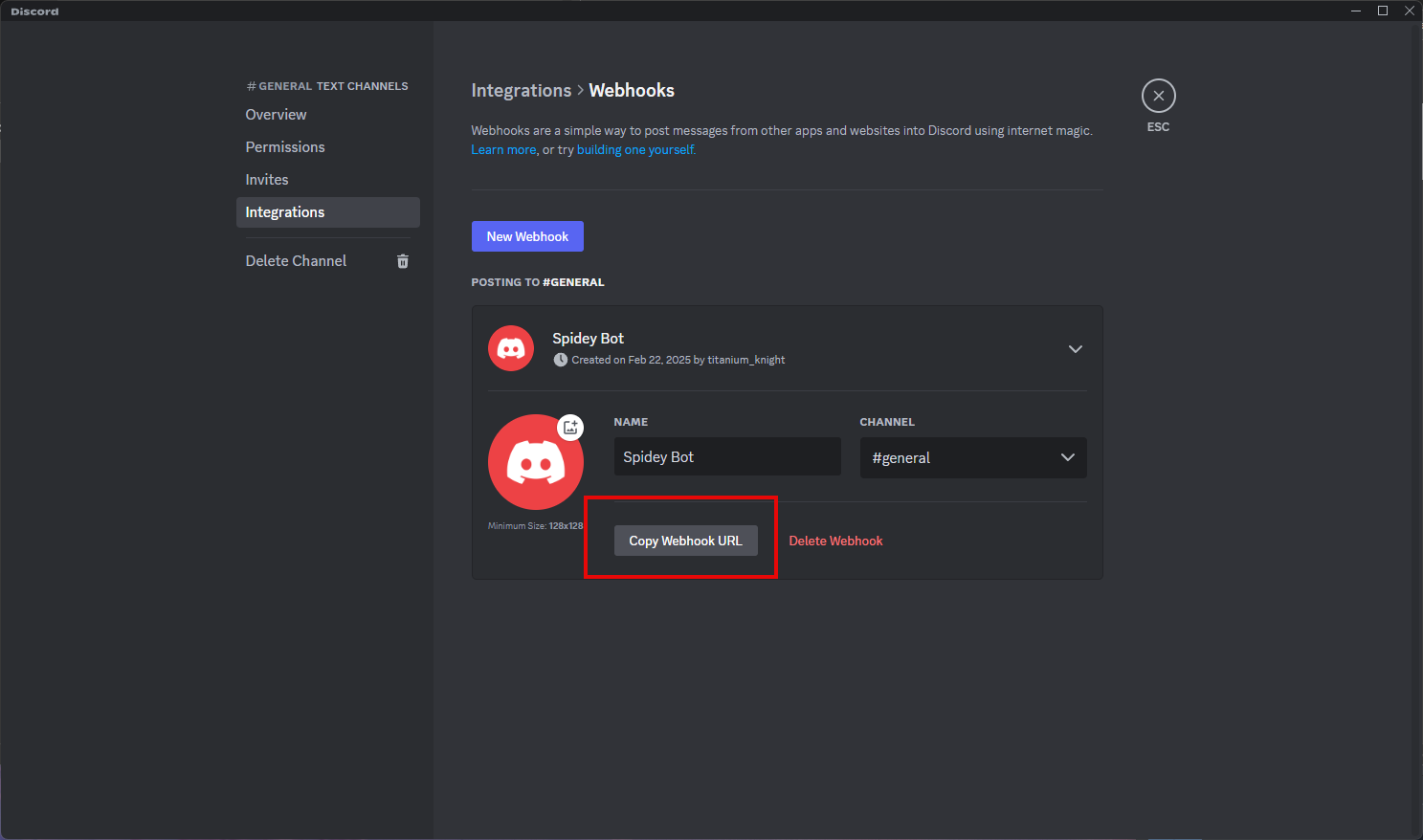Click the small Spidey Bot avatar in the header

(x=511, y=348)
